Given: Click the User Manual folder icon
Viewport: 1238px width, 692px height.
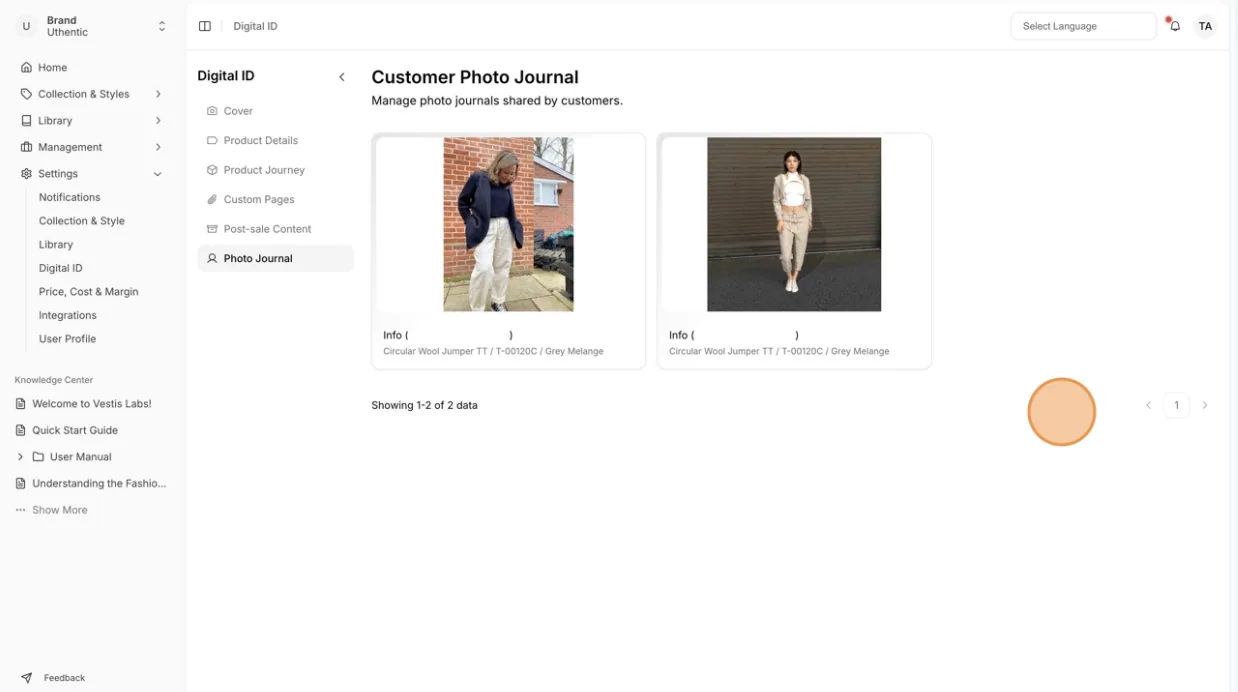Looking at the screenshot, I should [x=38, y=457].
